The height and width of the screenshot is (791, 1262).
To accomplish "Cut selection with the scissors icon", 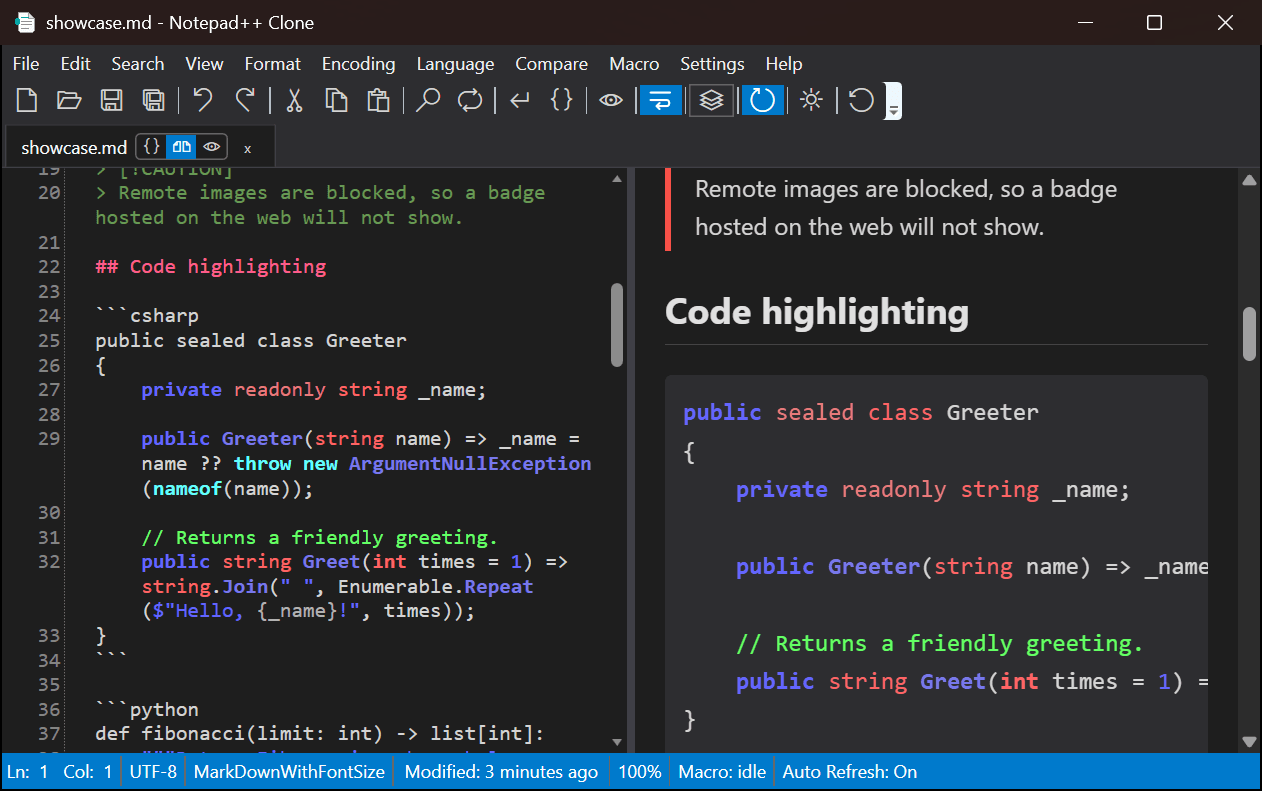I will tap(294, 100).
